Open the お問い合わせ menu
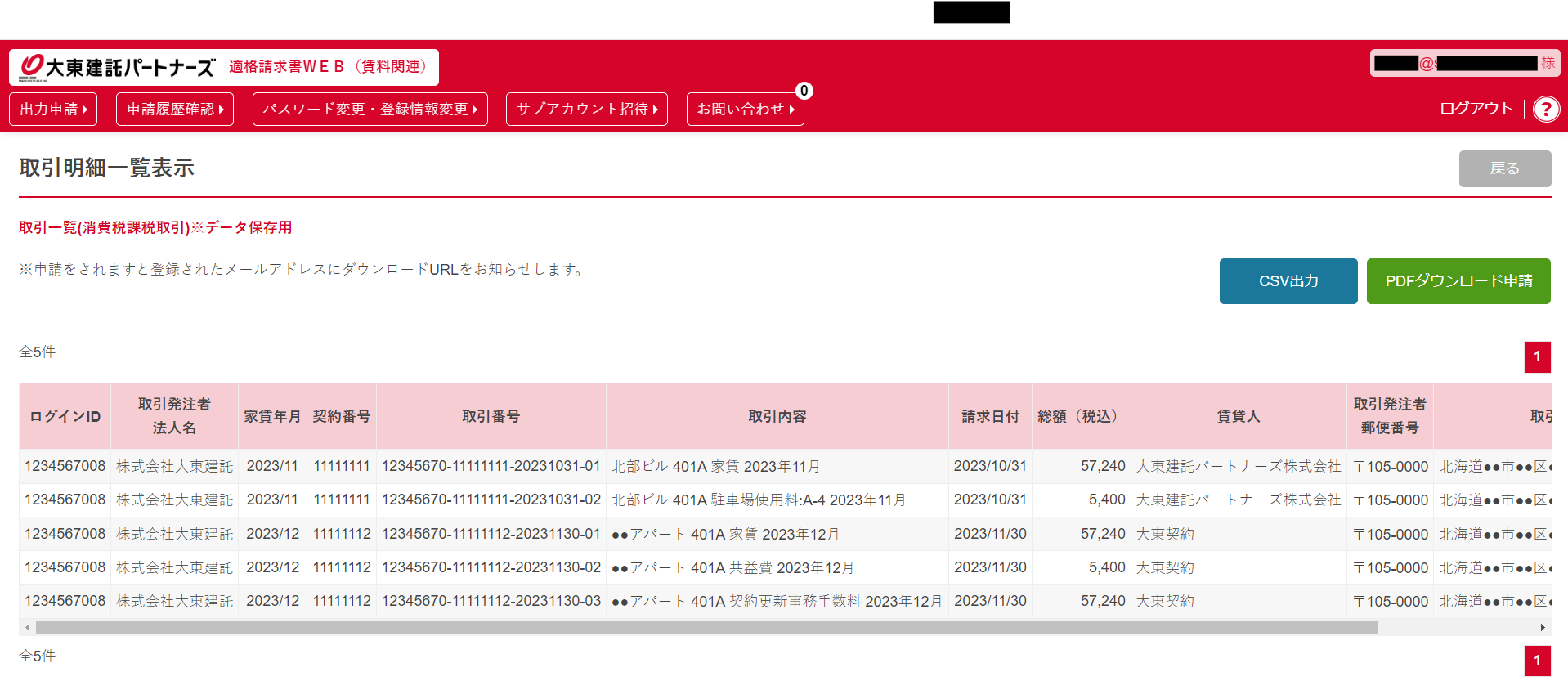1568x690 pixels. click(746, 110)
